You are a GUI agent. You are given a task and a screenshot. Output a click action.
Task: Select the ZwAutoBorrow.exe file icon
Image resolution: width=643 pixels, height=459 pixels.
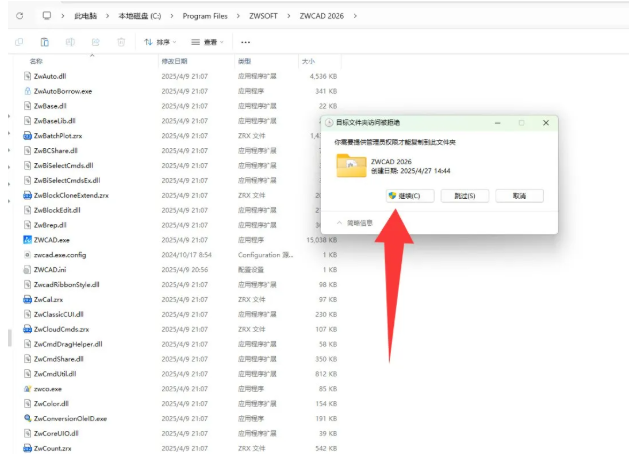click(x=26, y=91)
